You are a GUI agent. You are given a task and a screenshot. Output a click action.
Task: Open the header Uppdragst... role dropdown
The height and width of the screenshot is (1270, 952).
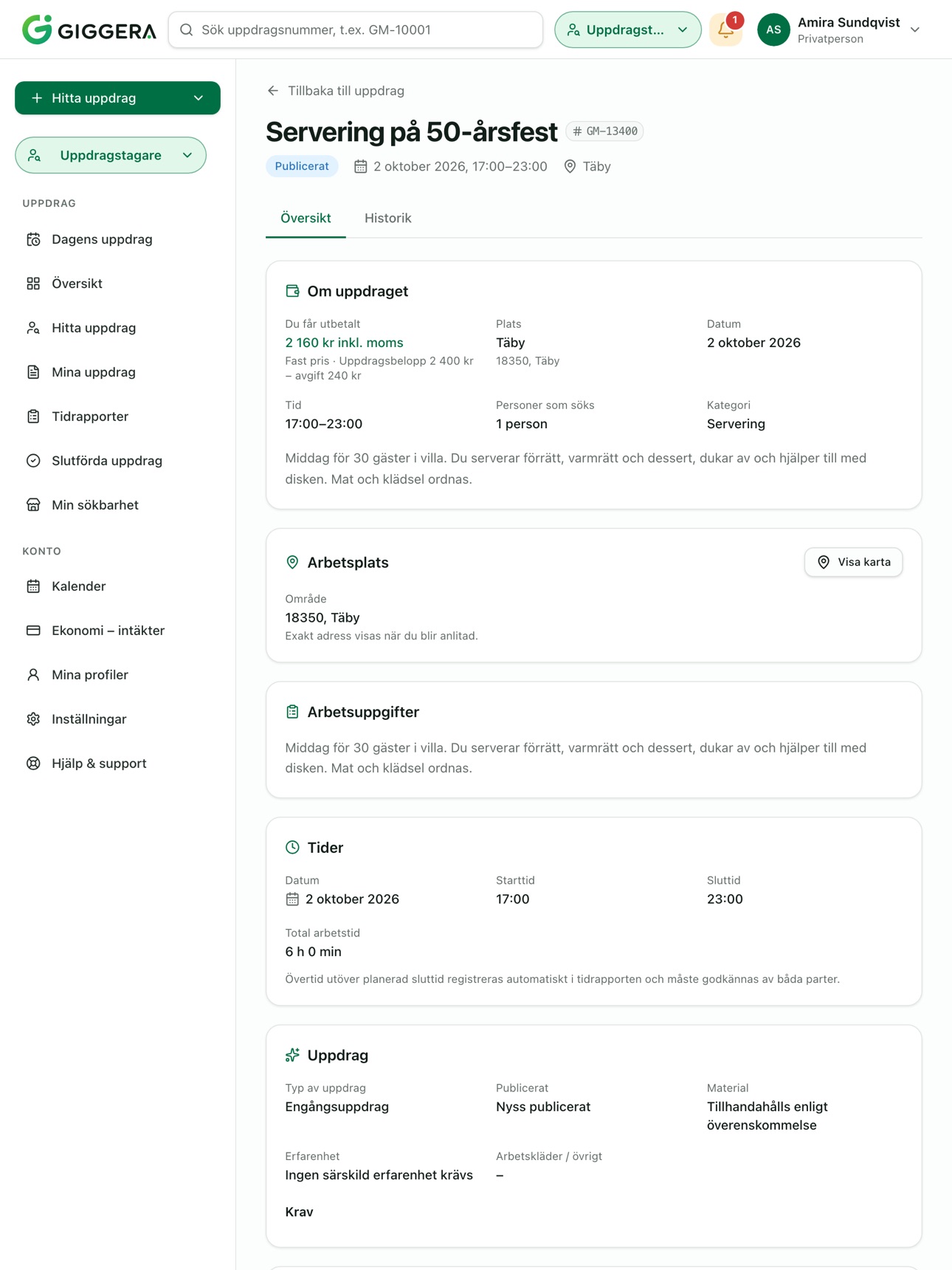tap(628, 30)
